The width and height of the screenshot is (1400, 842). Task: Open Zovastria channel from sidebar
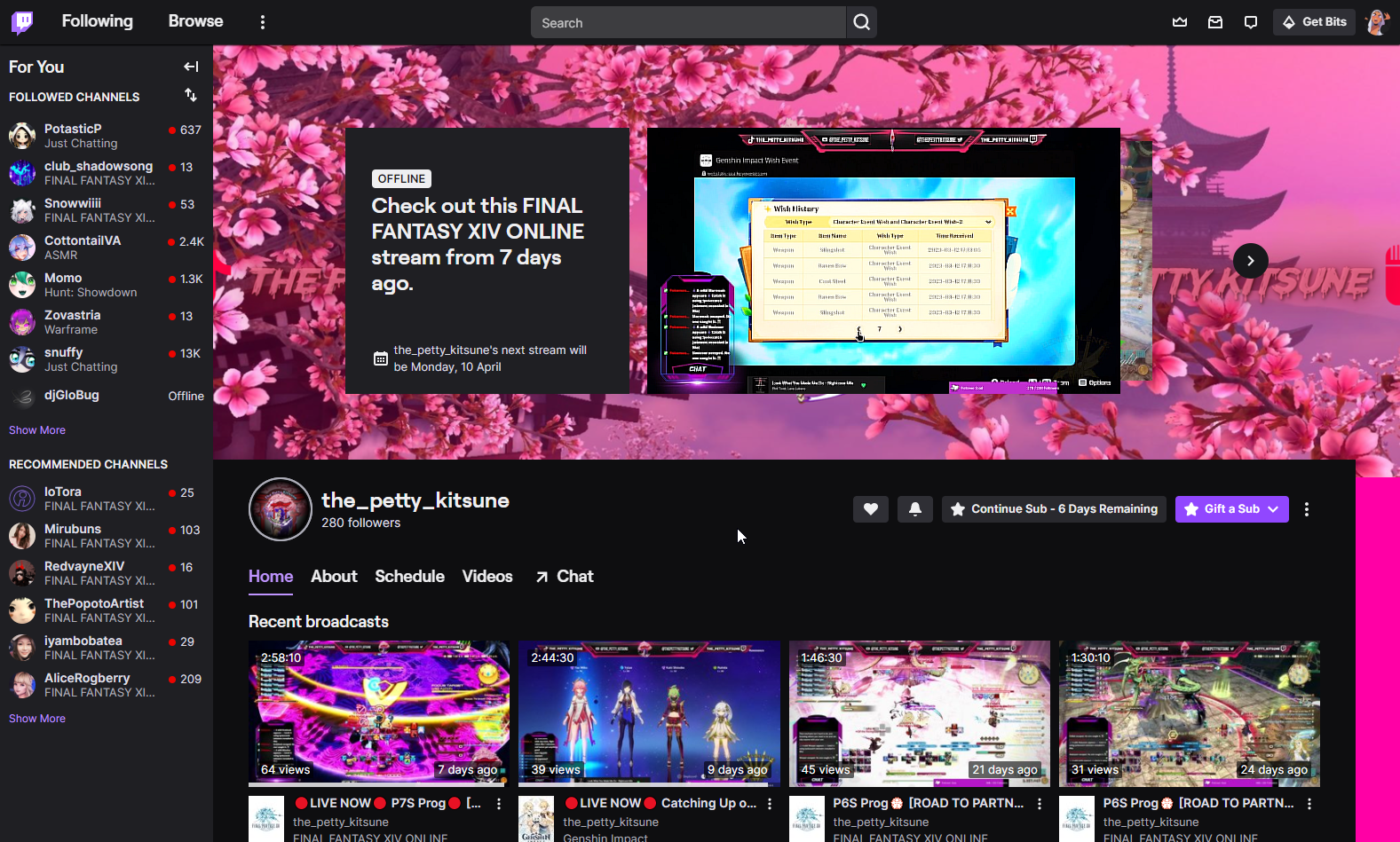pyautogui.click(x=107, y=322)
